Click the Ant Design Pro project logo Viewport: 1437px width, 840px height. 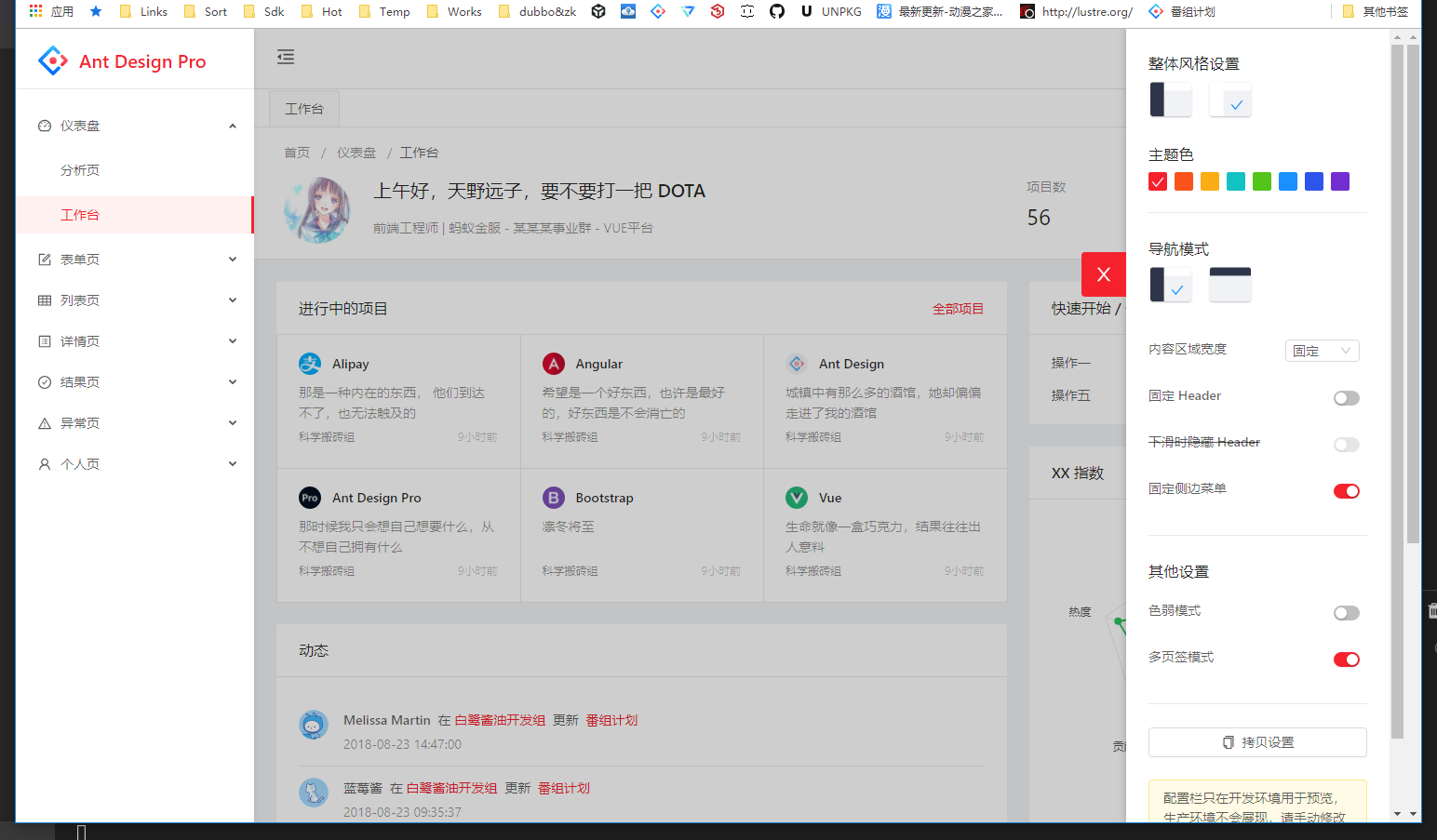coord(310,498)
